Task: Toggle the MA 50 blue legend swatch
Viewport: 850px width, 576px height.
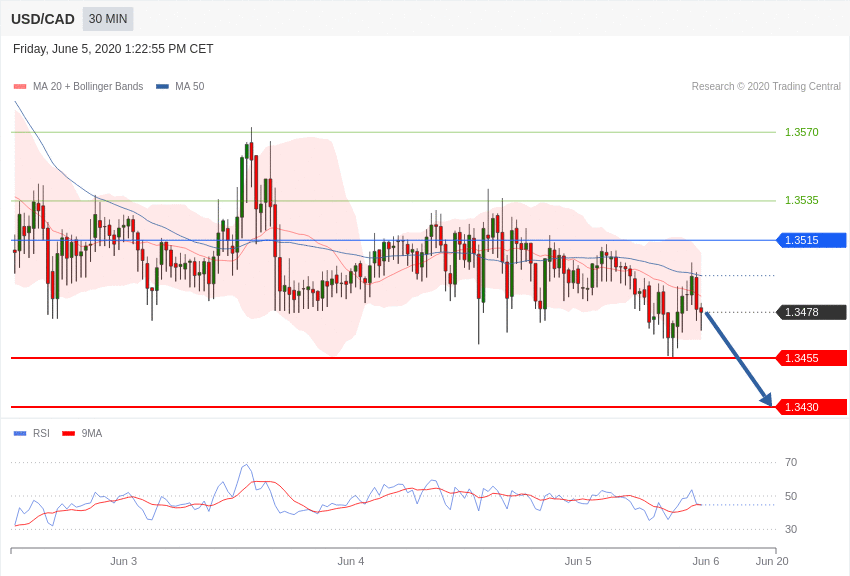Action: (x=162, y=87)
